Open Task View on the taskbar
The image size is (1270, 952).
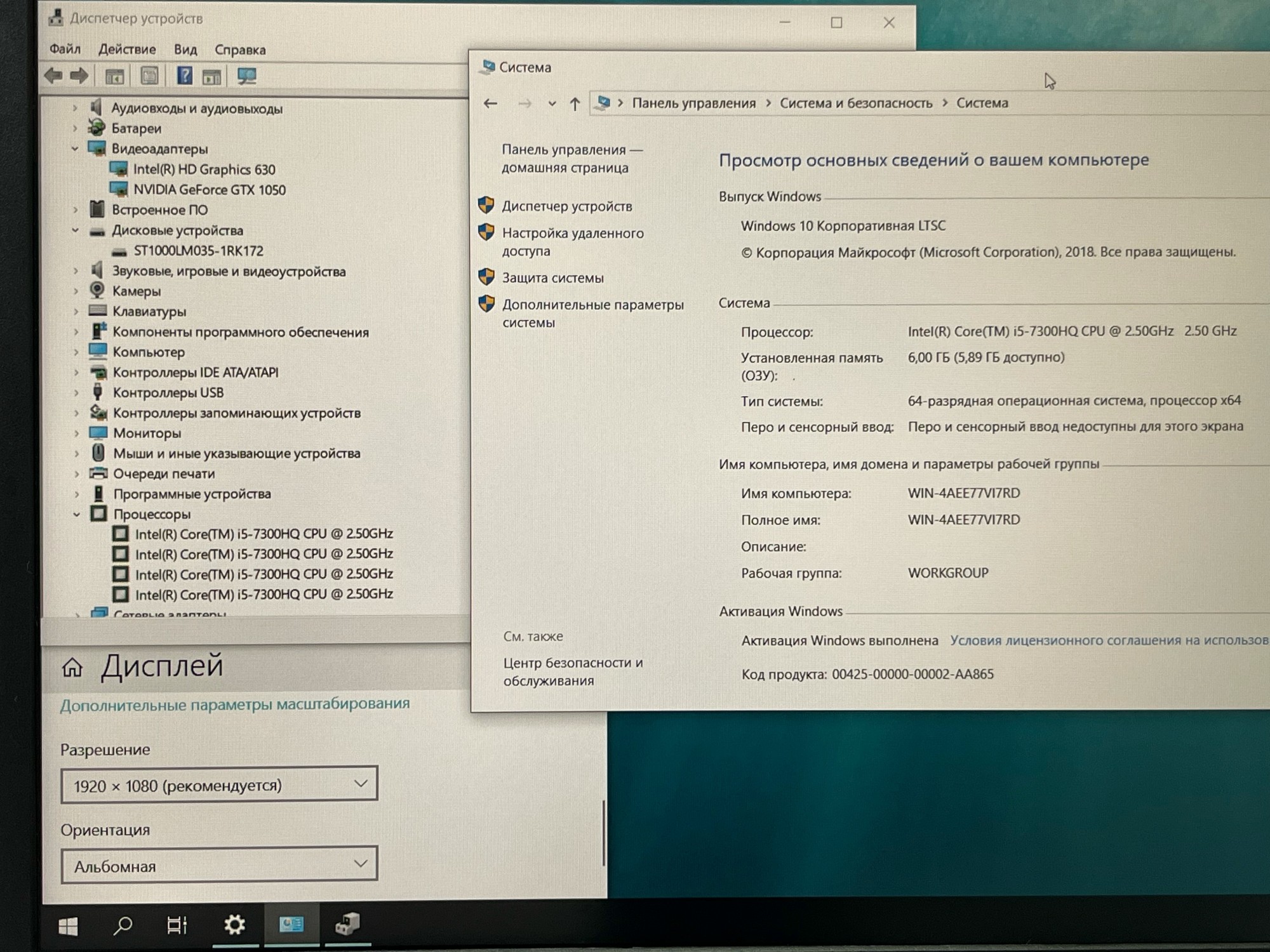(x=177, y=925)
